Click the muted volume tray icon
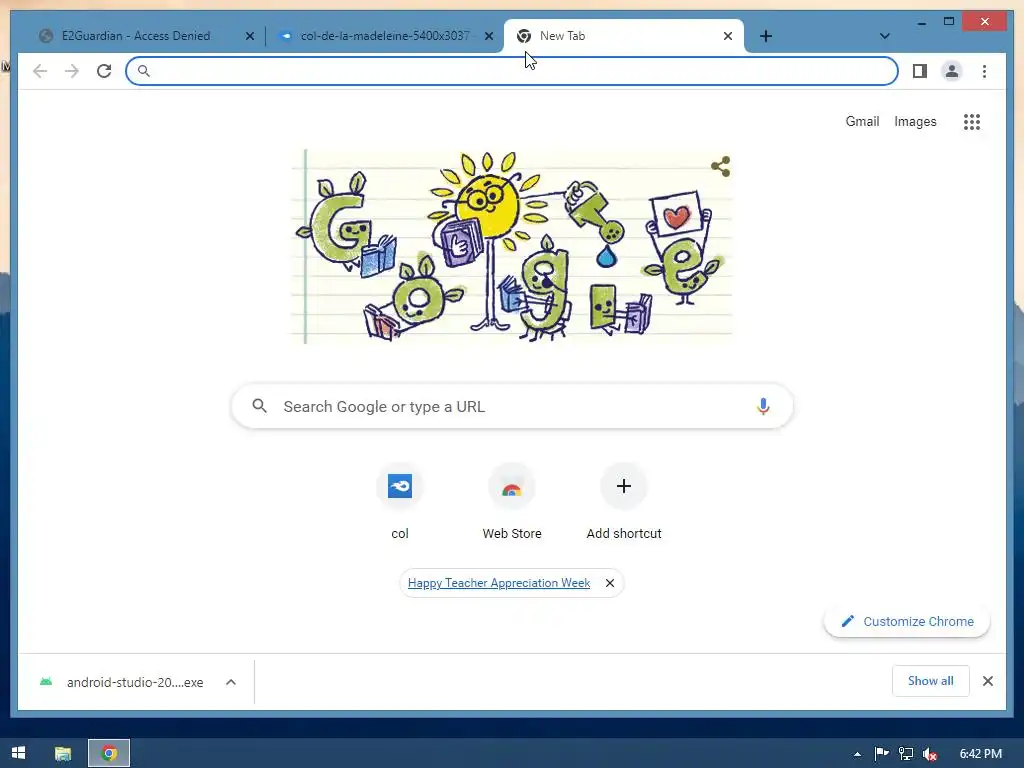1024x768 pixels. pos(930,754)
